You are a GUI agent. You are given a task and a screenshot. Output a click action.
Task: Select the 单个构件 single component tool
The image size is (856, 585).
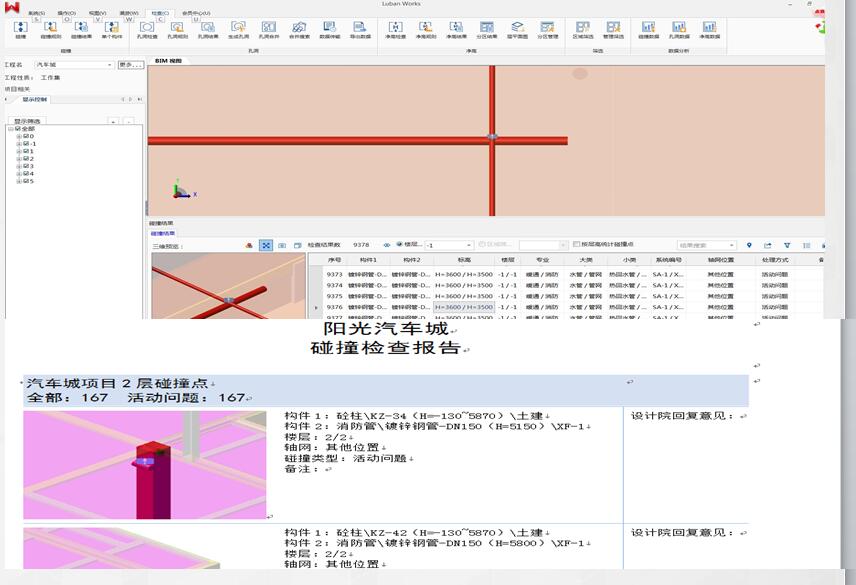coord(111,29)
